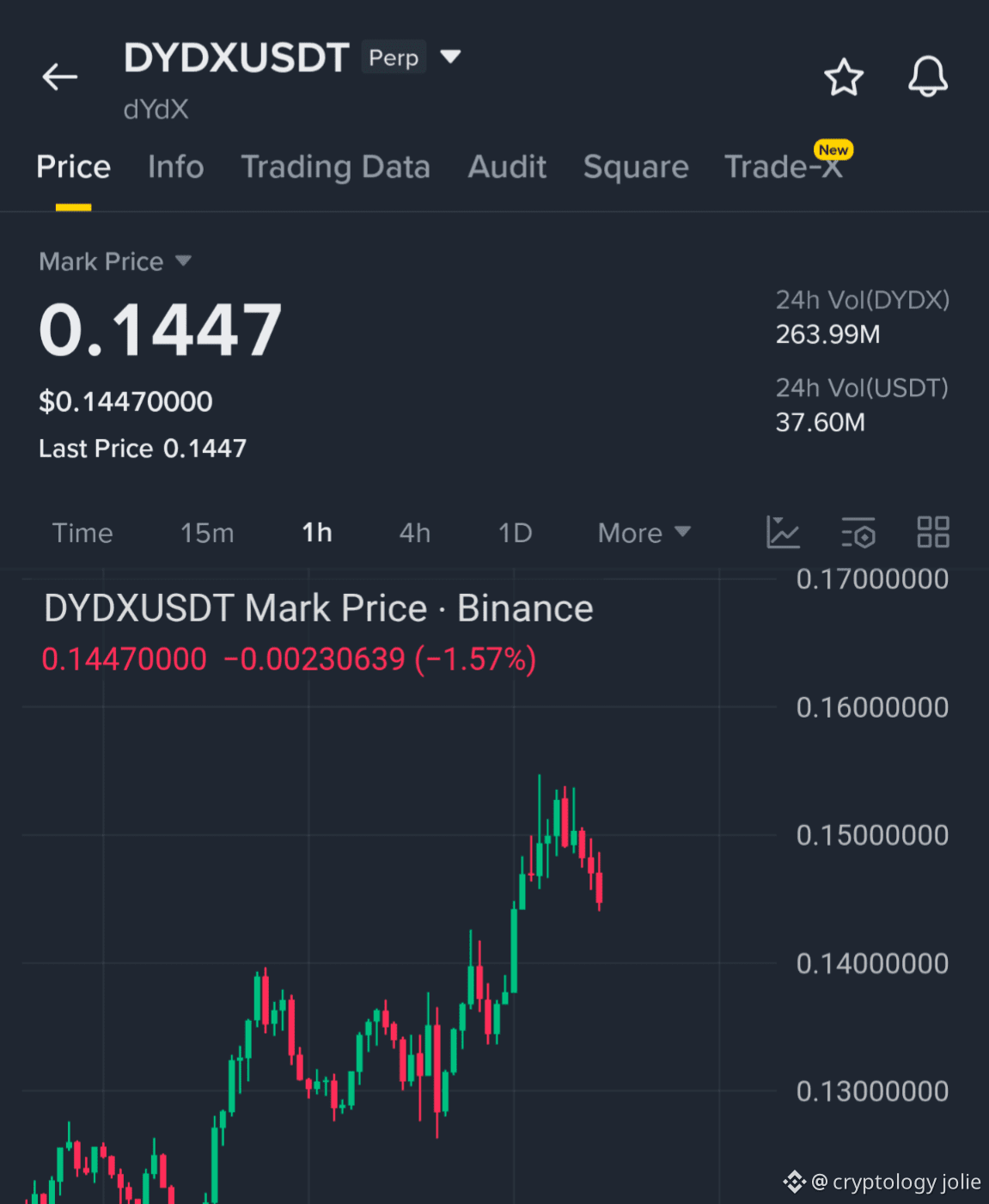Tap the 0.16000000 price axis label
This screenshot has width=989, height=1204.
tap(872, 707)
